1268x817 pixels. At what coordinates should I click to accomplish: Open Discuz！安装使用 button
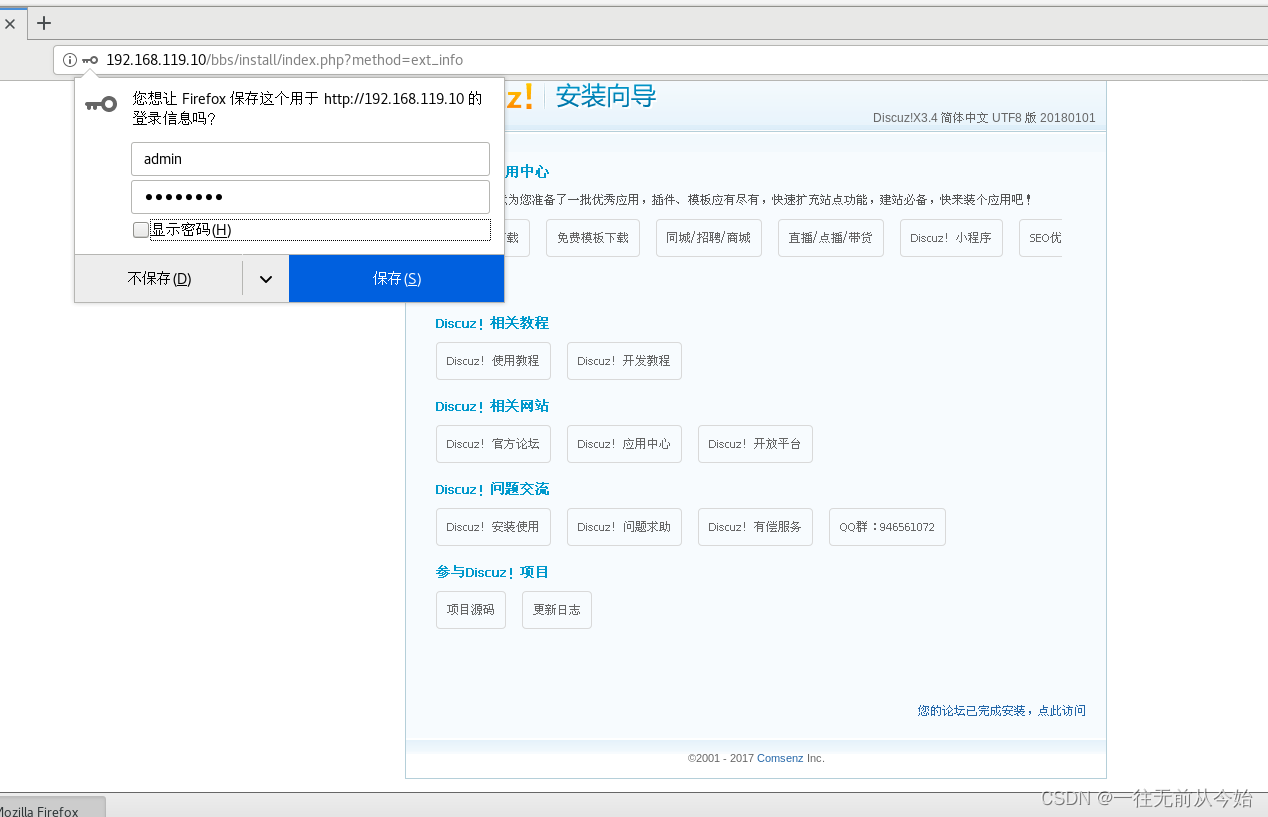pos(493,527)
